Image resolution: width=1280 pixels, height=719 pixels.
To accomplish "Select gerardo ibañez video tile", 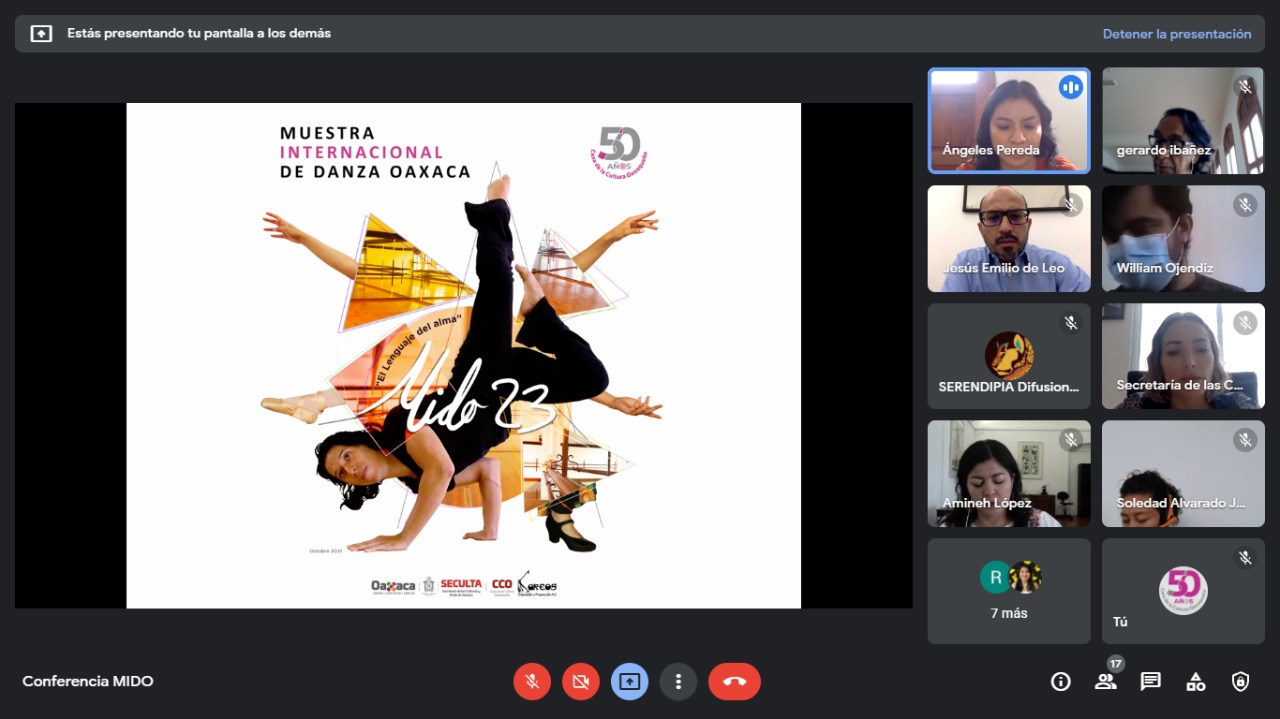I will point(1182,121).
